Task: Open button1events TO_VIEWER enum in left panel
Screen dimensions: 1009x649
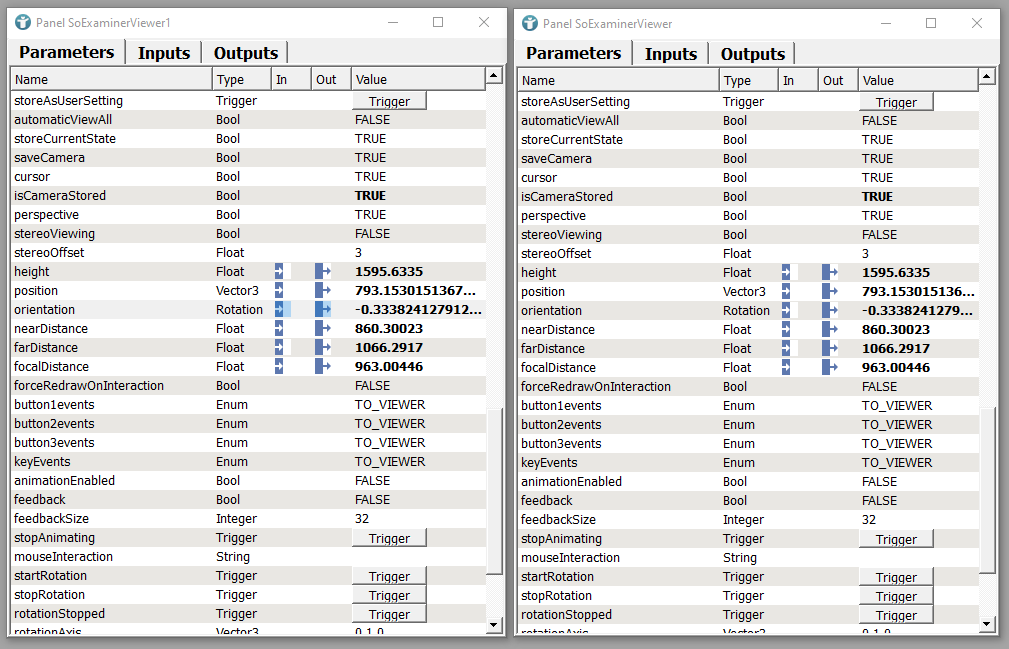Action: click(x=390, y=404)
